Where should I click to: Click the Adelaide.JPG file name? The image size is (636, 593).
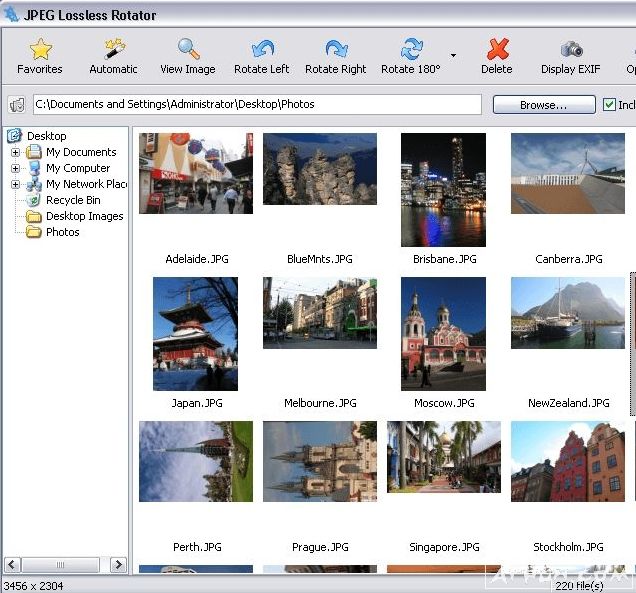(x=197, y=259)
